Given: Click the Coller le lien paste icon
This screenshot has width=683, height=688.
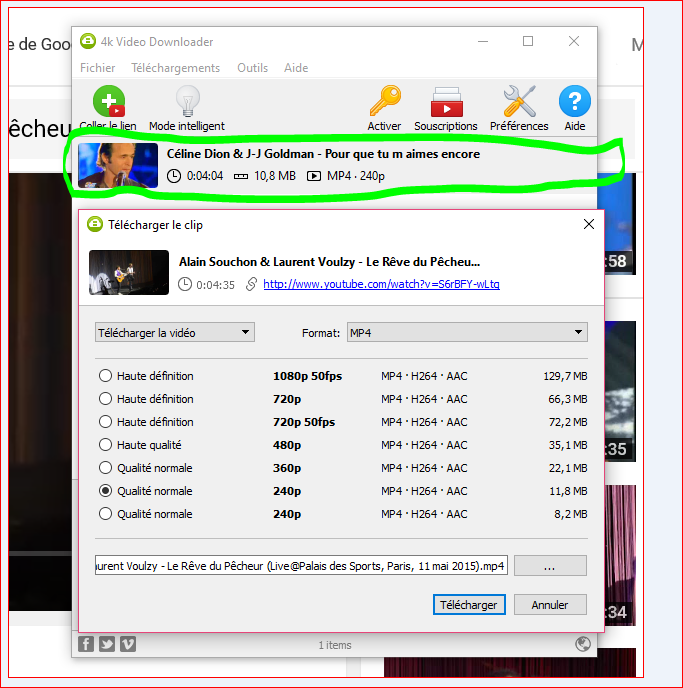Looking at the screenshot, I should coord(109,101).
